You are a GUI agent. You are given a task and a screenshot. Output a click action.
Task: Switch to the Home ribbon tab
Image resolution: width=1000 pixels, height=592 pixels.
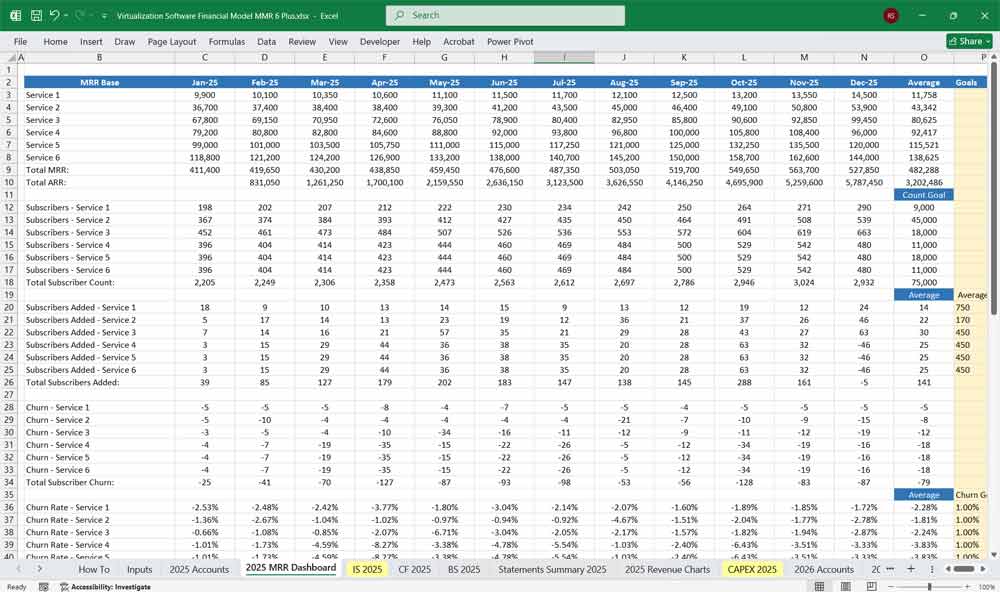pos(55,41)
